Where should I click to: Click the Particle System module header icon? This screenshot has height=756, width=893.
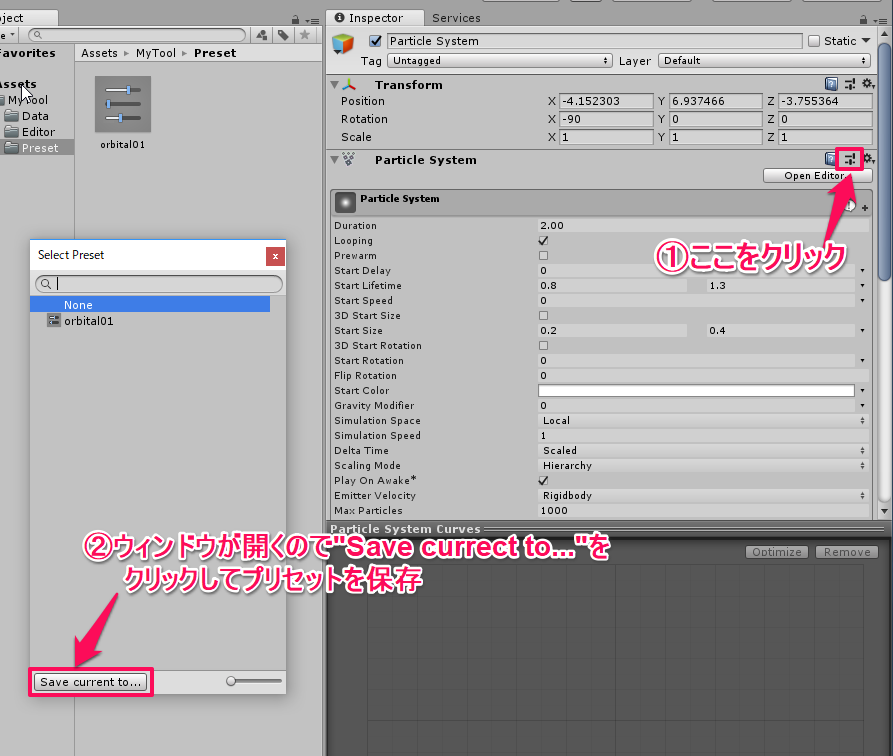(345, 202)
